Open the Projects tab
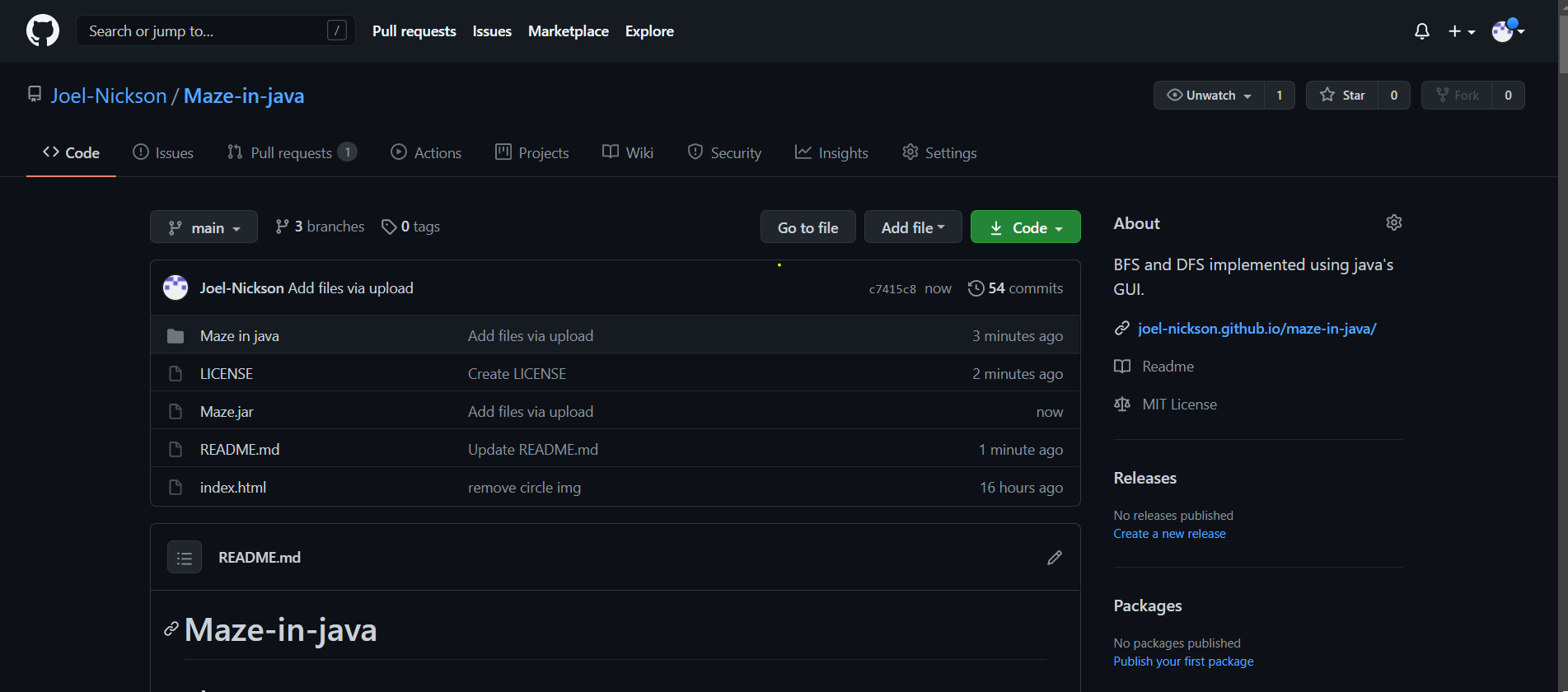 coord(531,152)
